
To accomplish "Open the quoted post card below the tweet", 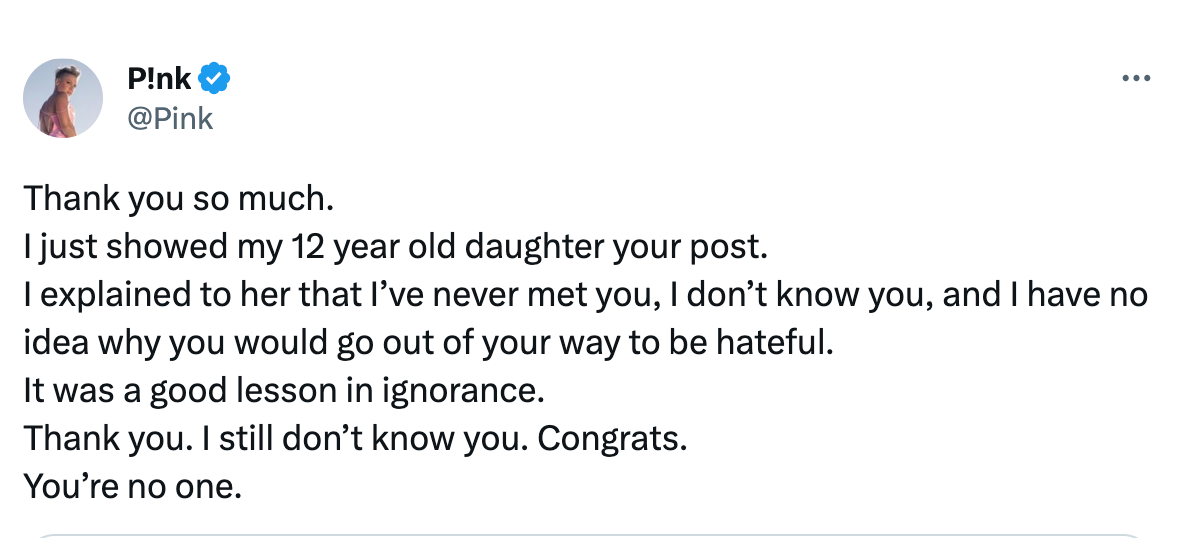I will point(587,535).
